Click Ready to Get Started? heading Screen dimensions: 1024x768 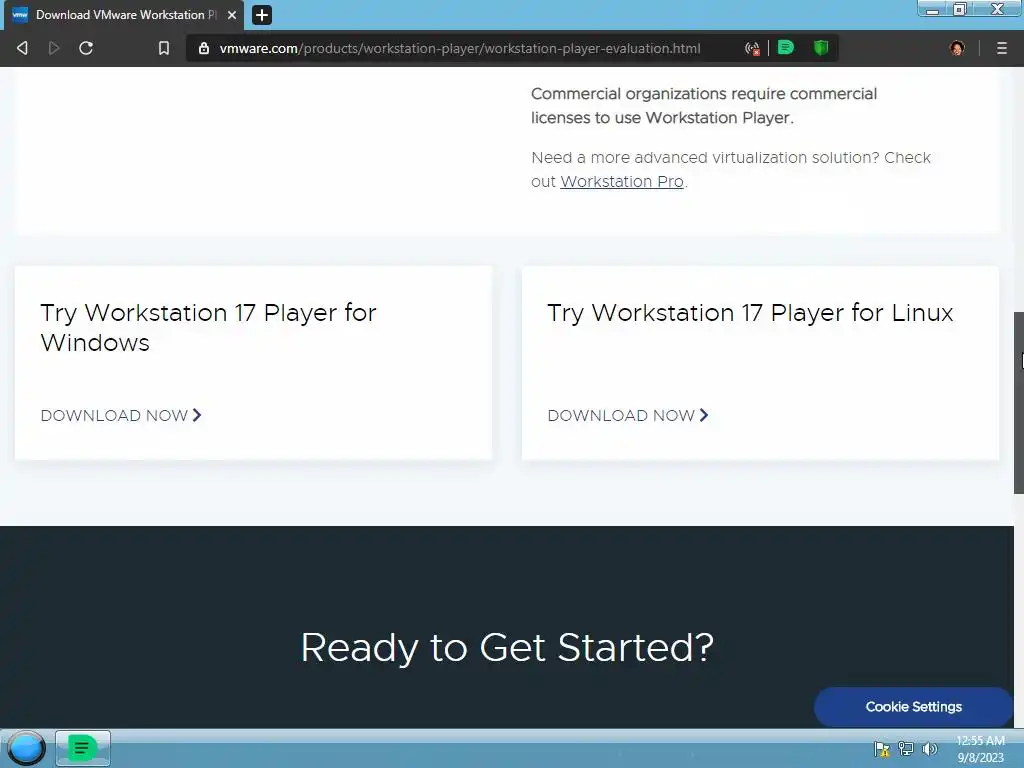click(x=507, y=648)
